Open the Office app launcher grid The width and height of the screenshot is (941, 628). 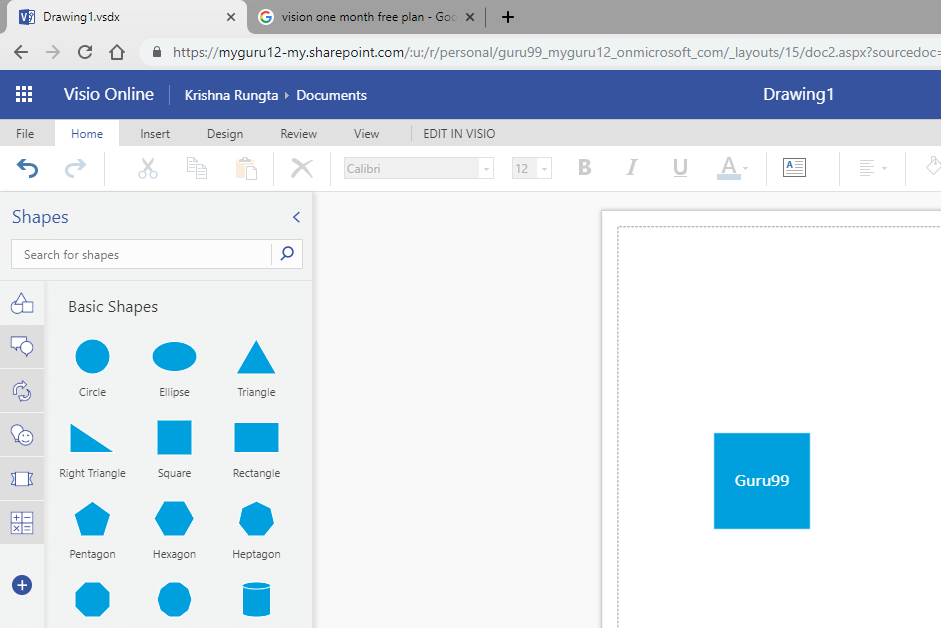(x=24, y=95)
